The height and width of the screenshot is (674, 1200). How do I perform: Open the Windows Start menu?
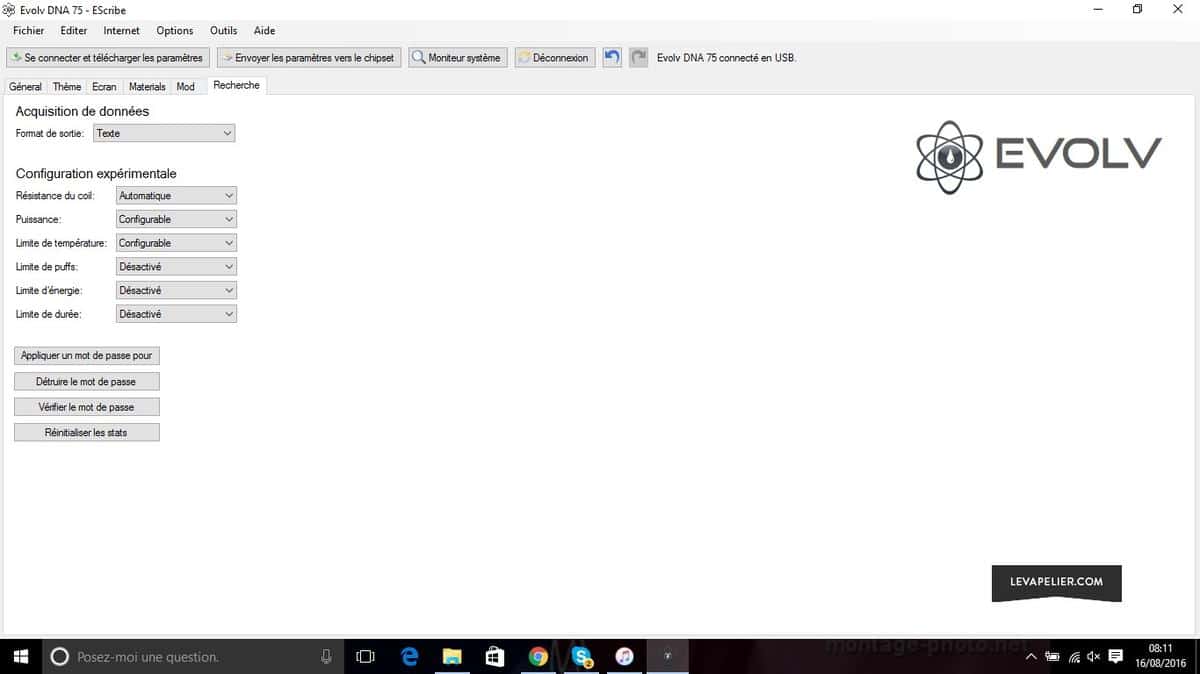pyautogui.click(x=20, y=656)
